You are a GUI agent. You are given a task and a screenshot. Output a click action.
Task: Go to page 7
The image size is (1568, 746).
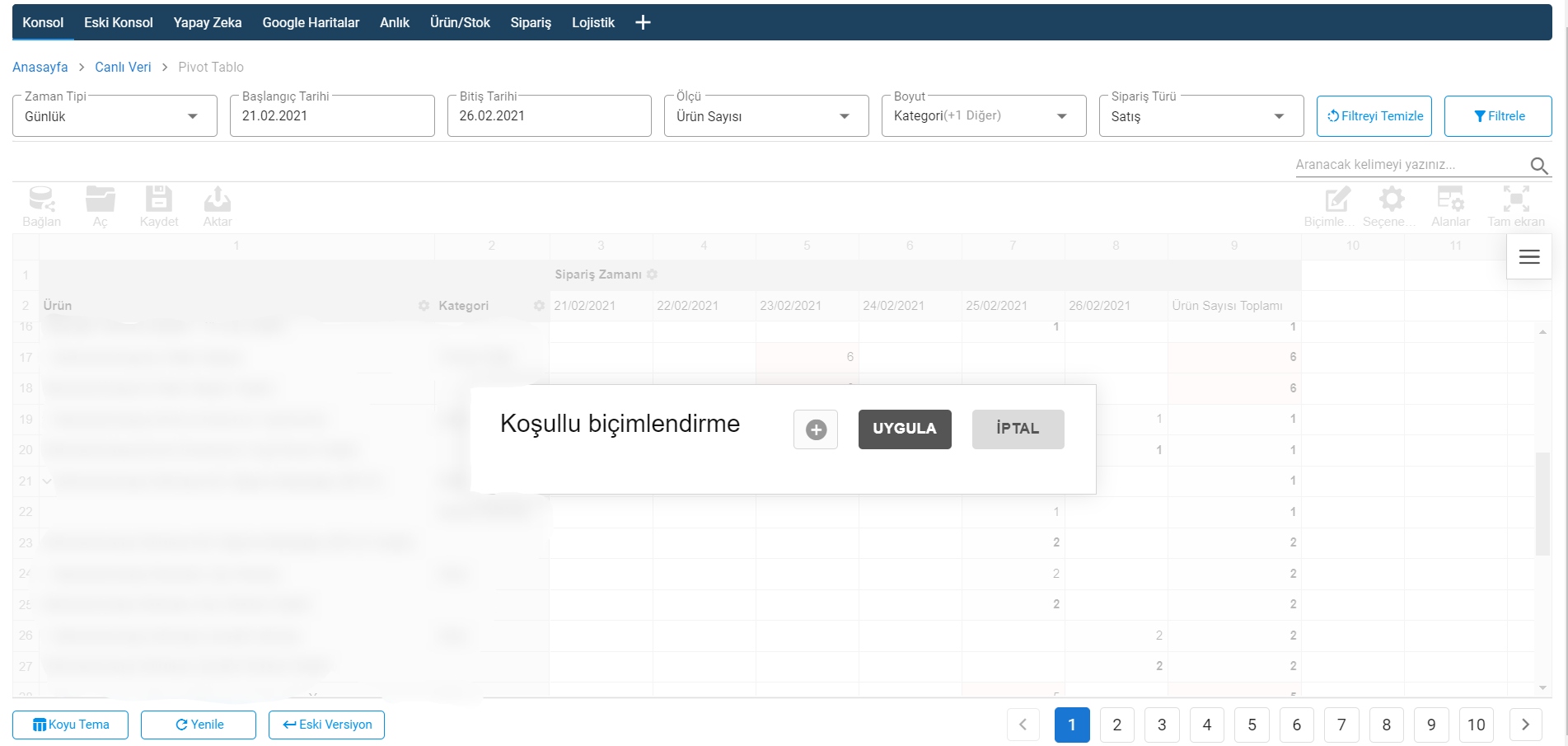(1341, 725)
